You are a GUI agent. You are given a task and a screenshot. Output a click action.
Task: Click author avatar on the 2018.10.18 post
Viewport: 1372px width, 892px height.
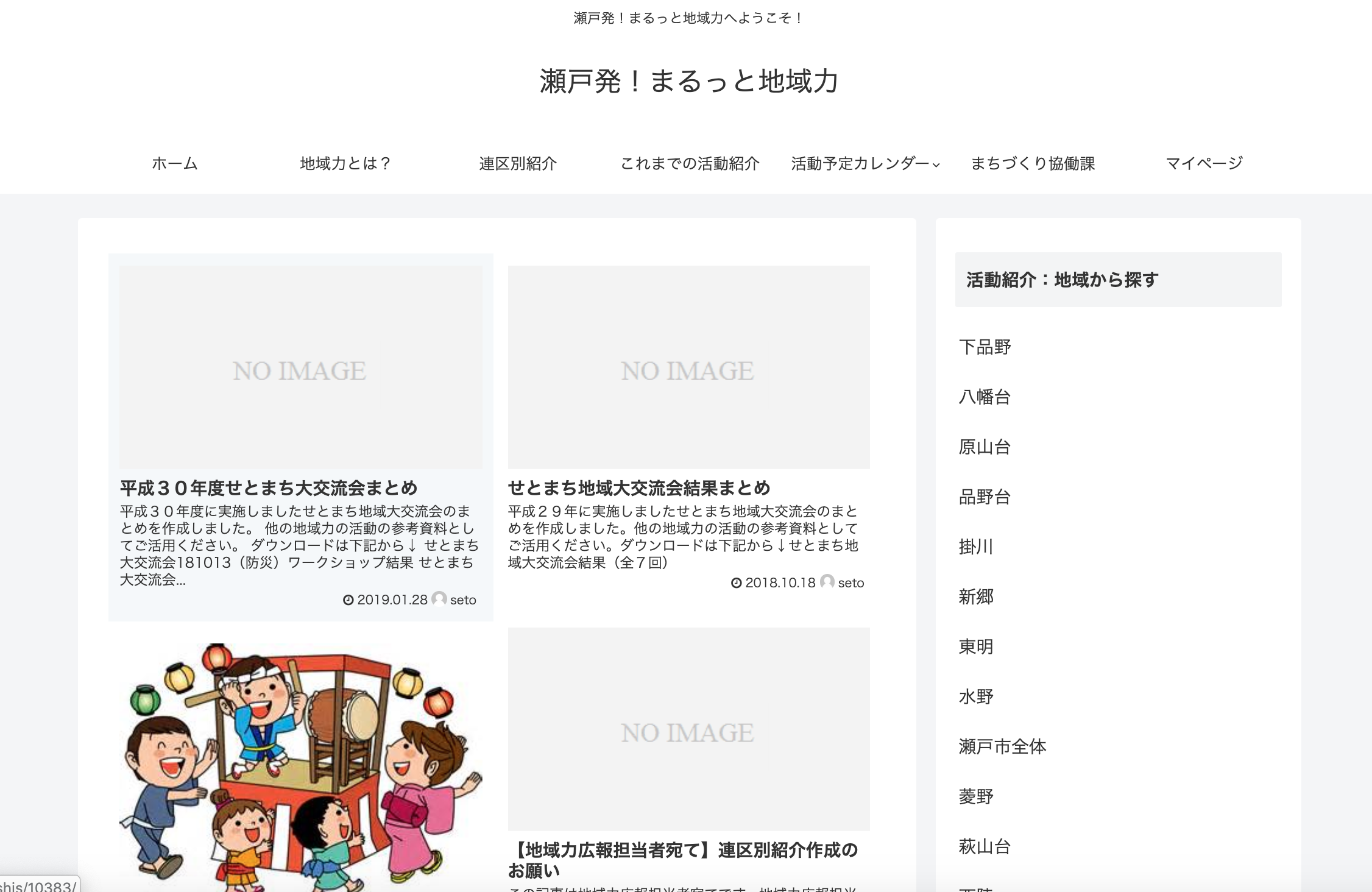[827, 582]
